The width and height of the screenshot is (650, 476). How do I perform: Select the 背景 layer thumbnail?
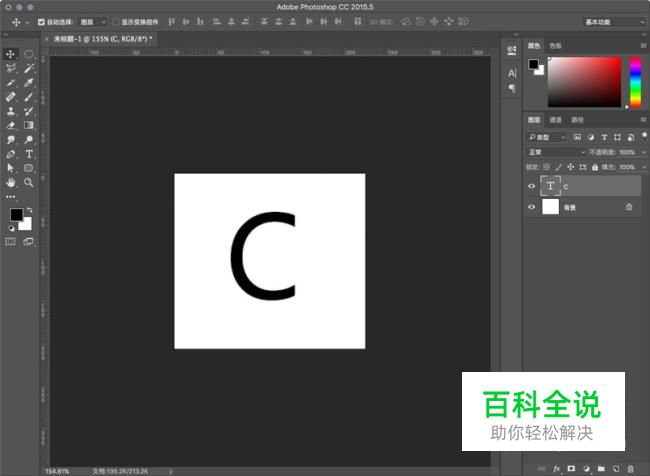tap(550, 207)
